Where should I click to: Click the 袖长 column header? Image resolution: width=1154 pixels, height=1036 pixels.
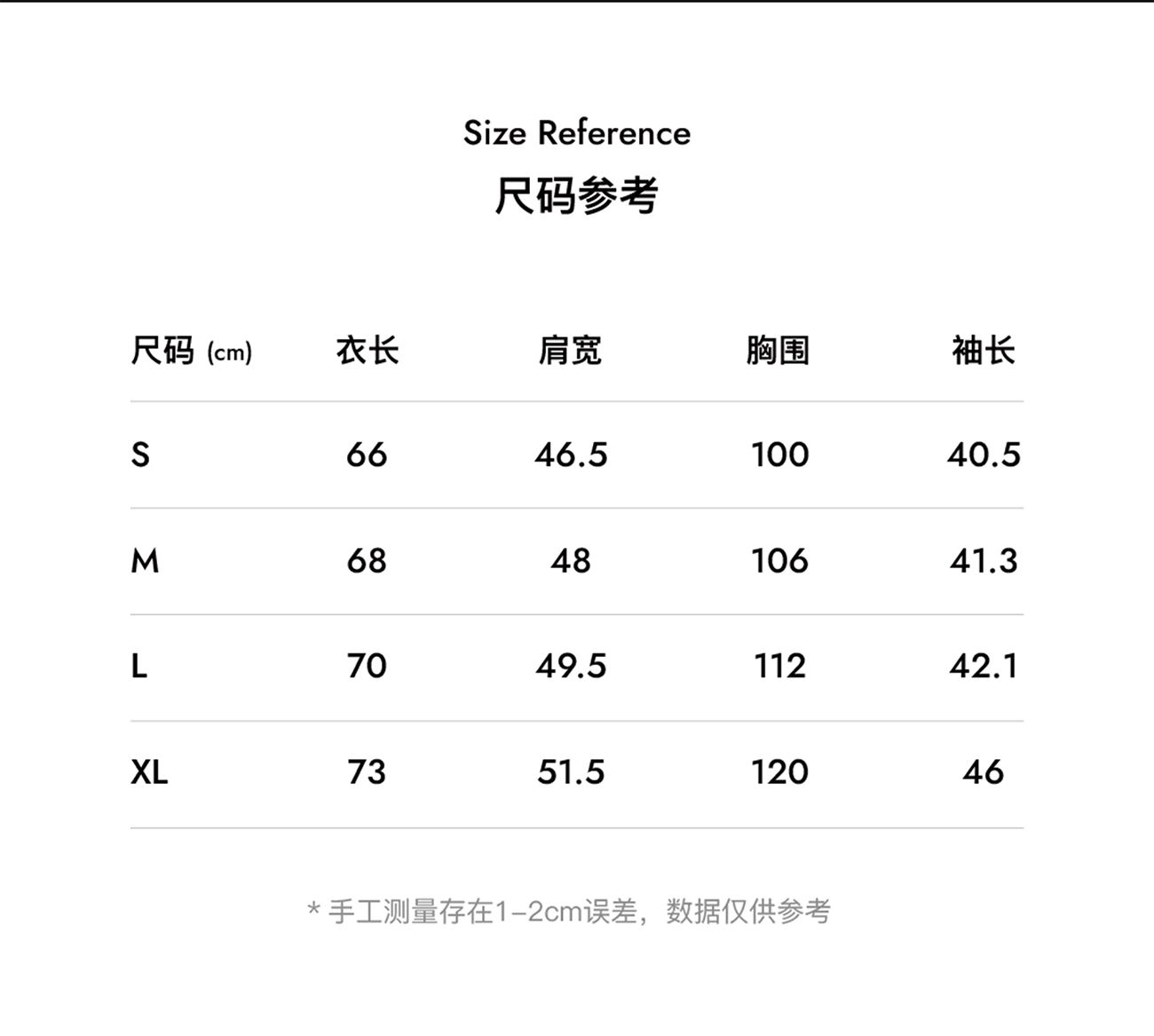coord(983,351)
